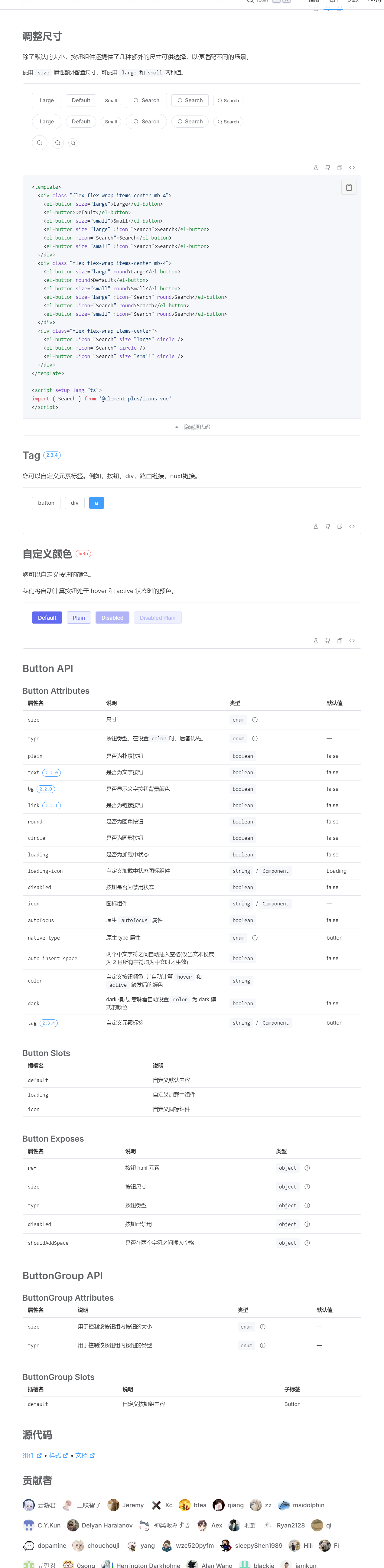Click the round Default button

pyautogui.click(x=81, y=122)
